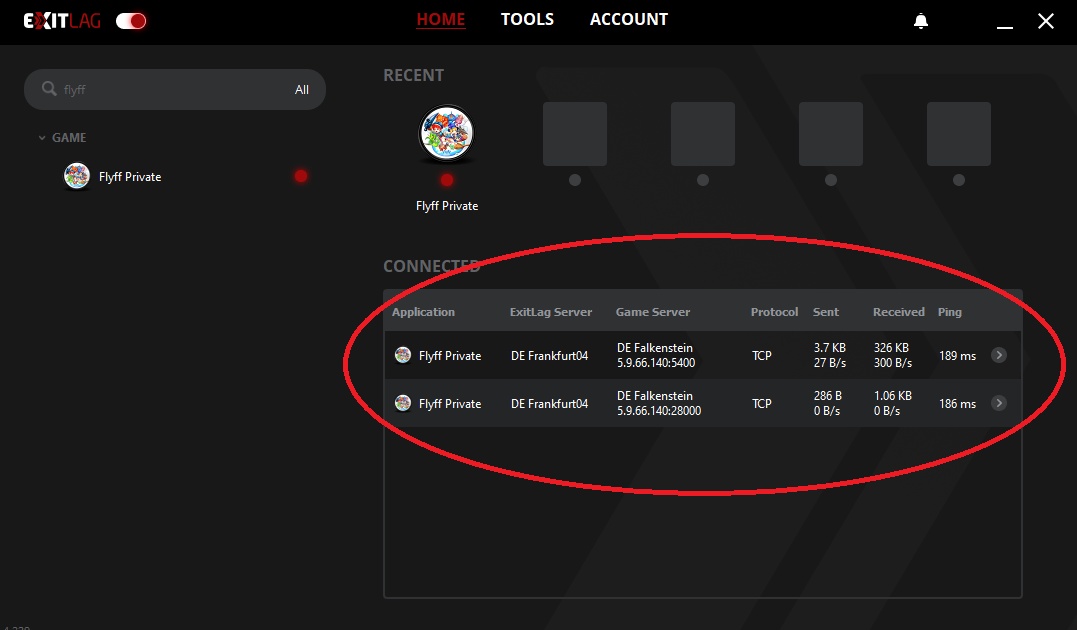
Task: Switch to the TOOLS tab
Action: point(527,20)
